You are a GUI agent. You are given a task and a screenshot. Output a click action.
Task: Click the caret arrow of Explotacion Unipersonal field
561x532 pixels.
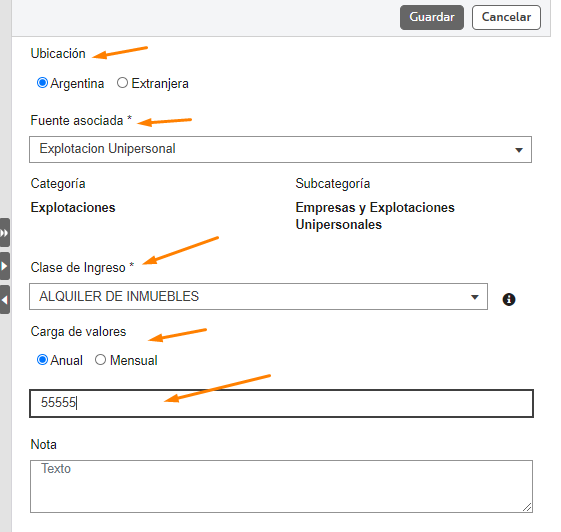pos(519,150)
